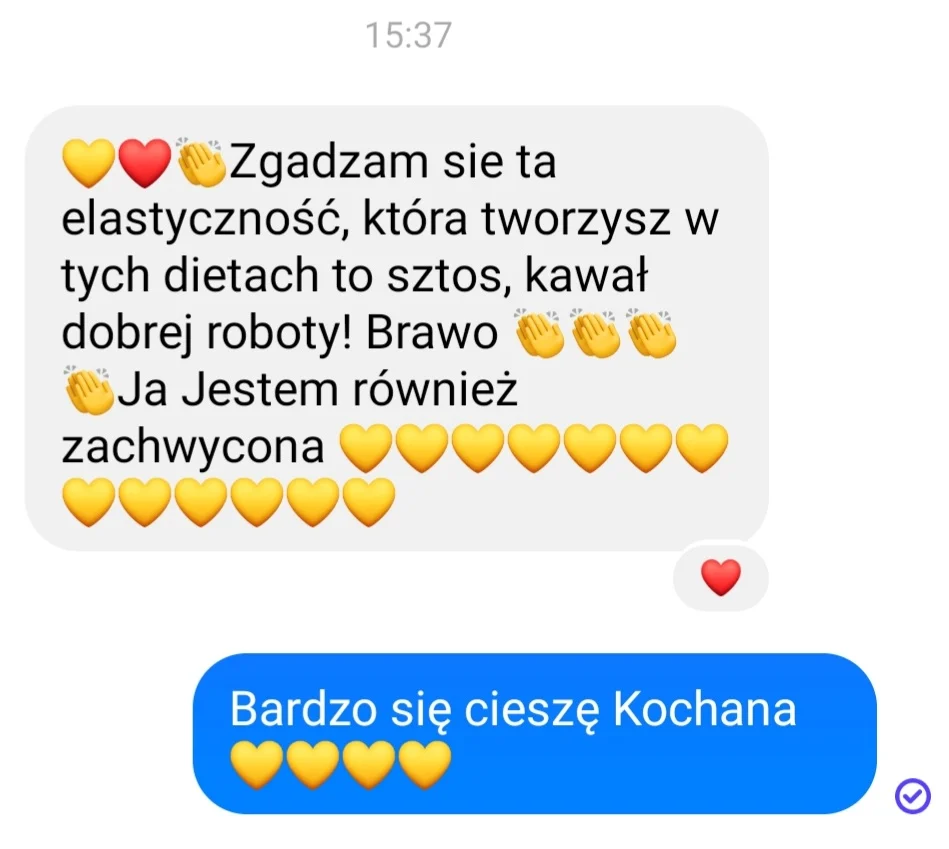Click the text kawał dobrej roboty
The height and width of the screenshot is (849, 949).
(x=355, y=304)
